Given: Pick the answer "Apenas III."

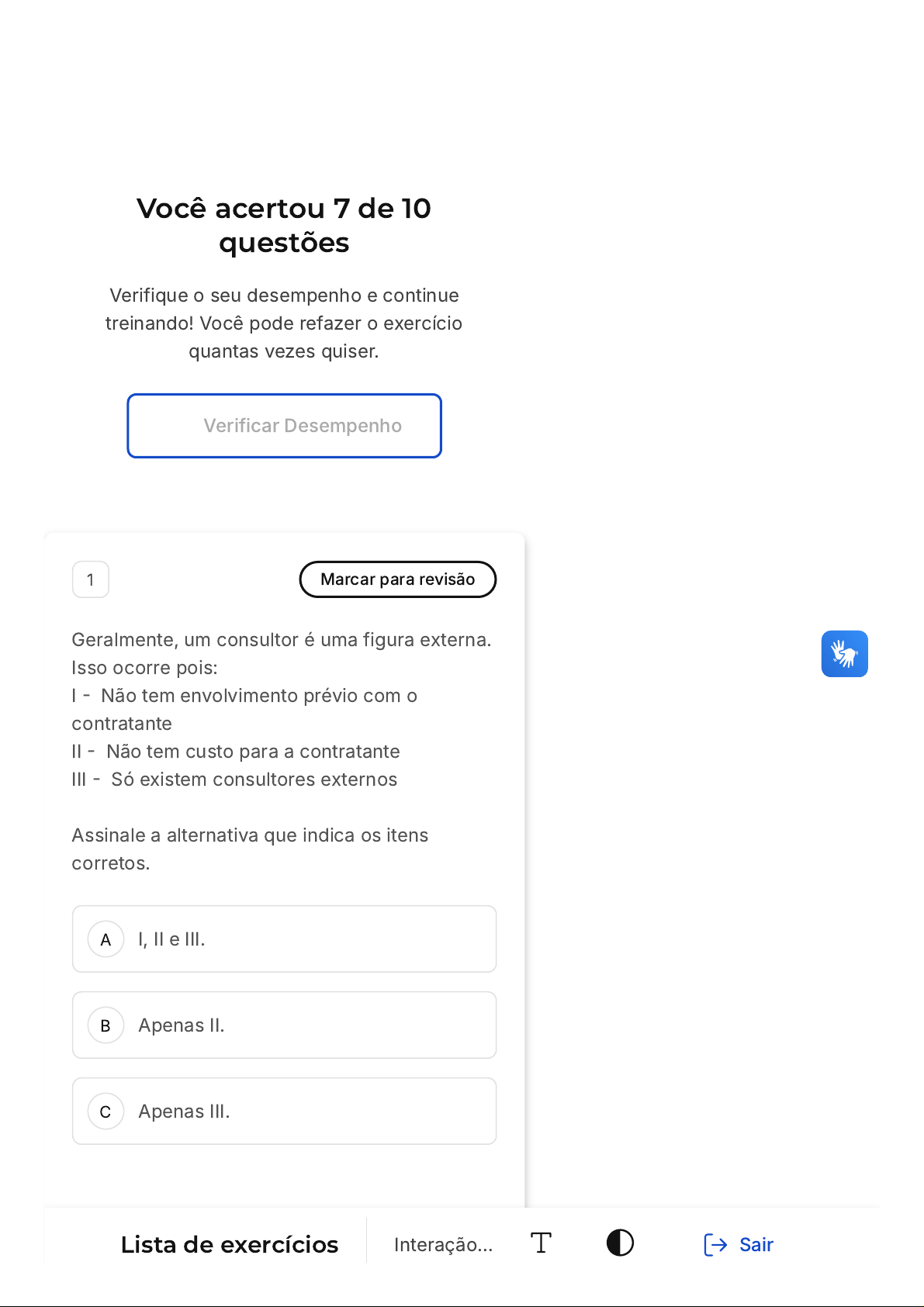Looking at the screenshot, I should 284,1112.
